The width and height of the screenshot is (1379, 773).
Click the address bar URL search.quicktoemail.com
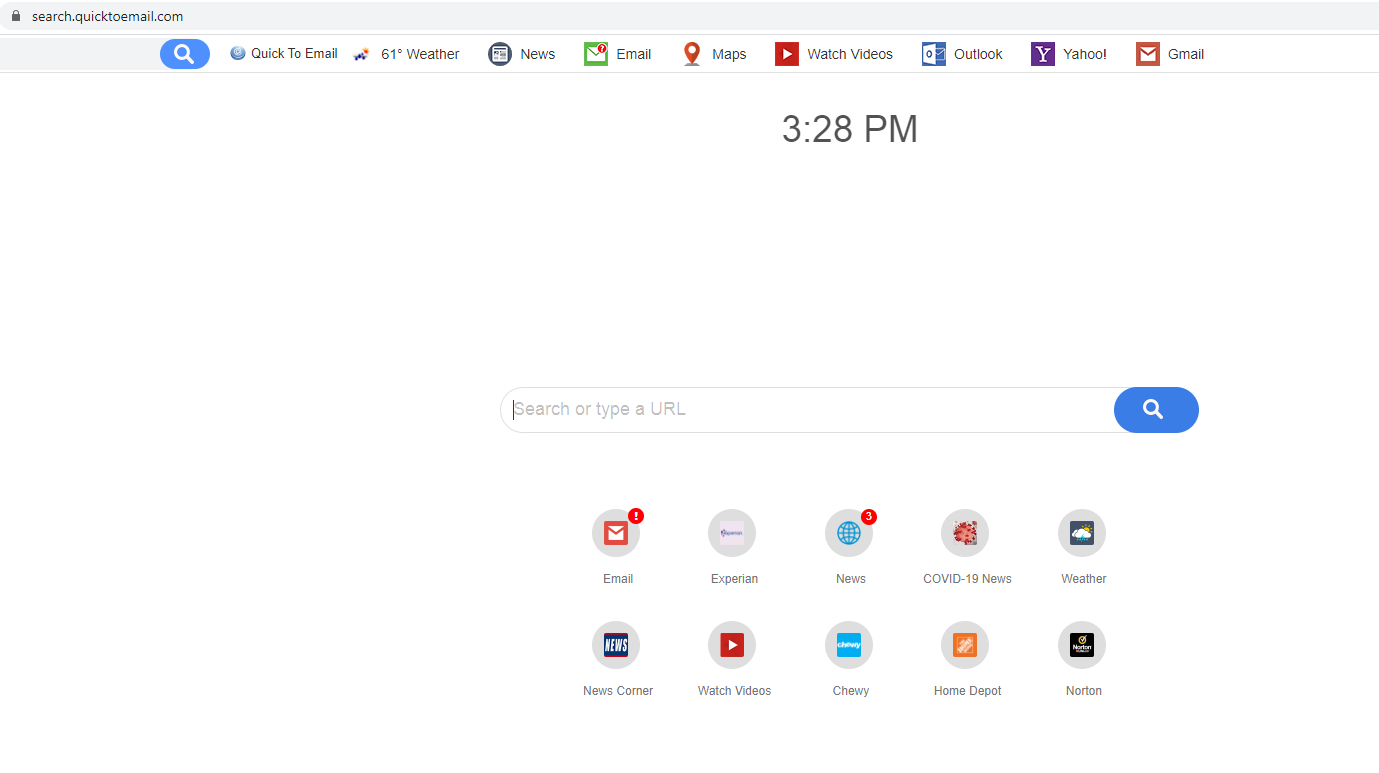(107, 16)
